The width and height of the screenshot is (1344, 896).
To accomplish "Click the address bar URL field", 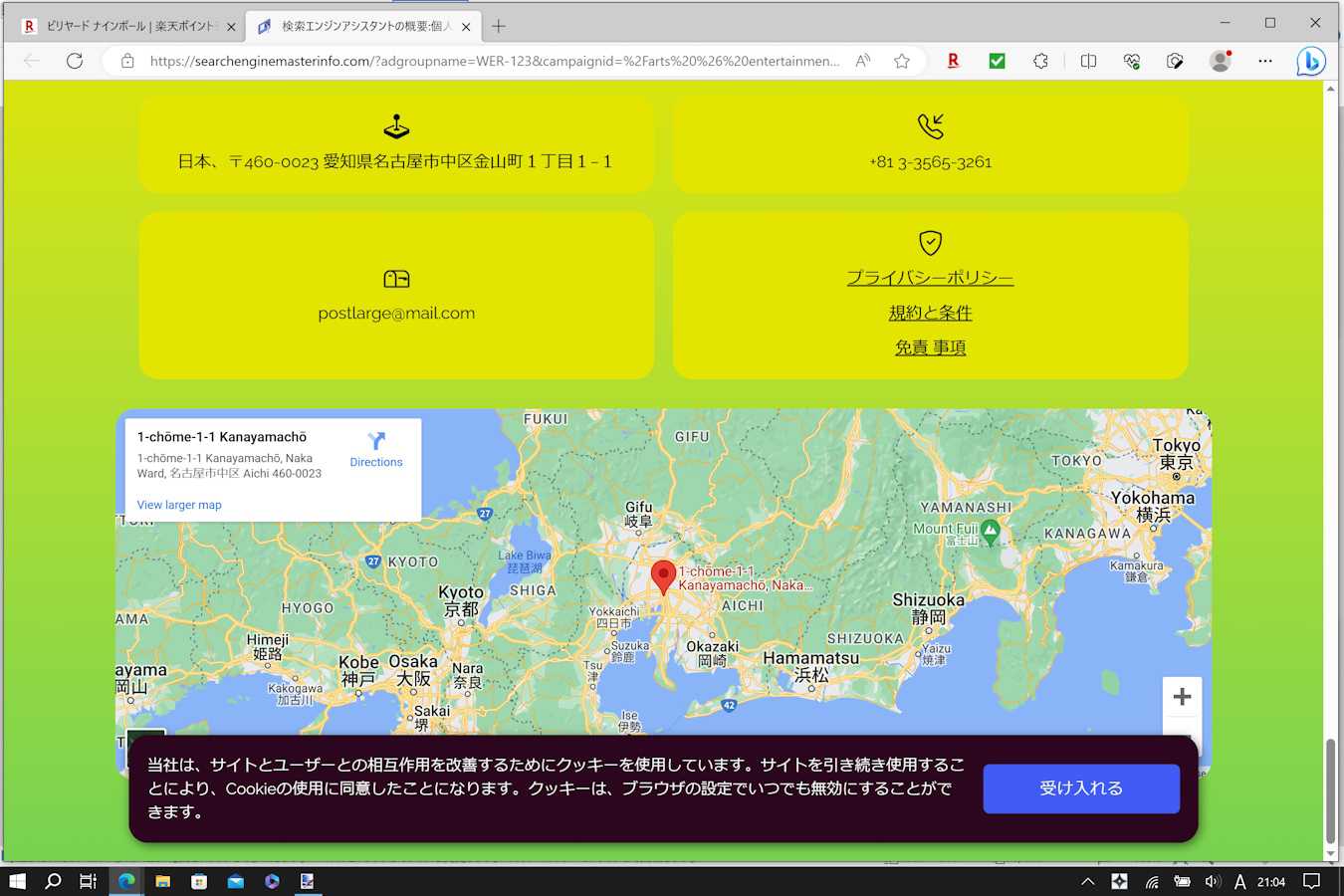I will point(493,61).
